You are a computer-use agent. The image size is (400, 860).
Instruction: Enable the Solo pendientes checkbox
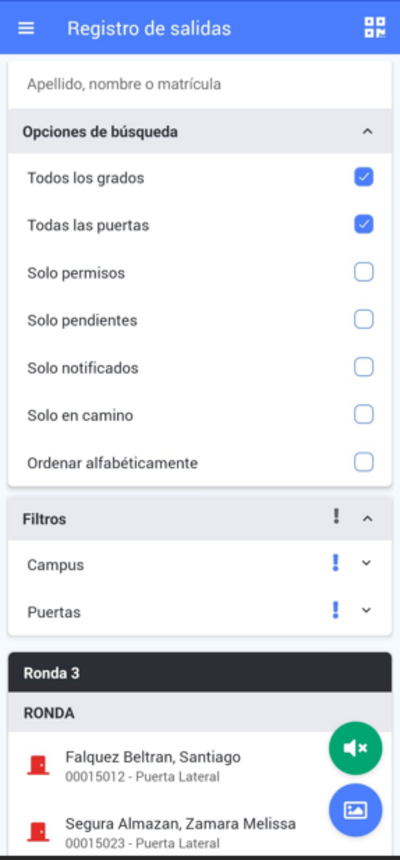(x=364, y=319)
